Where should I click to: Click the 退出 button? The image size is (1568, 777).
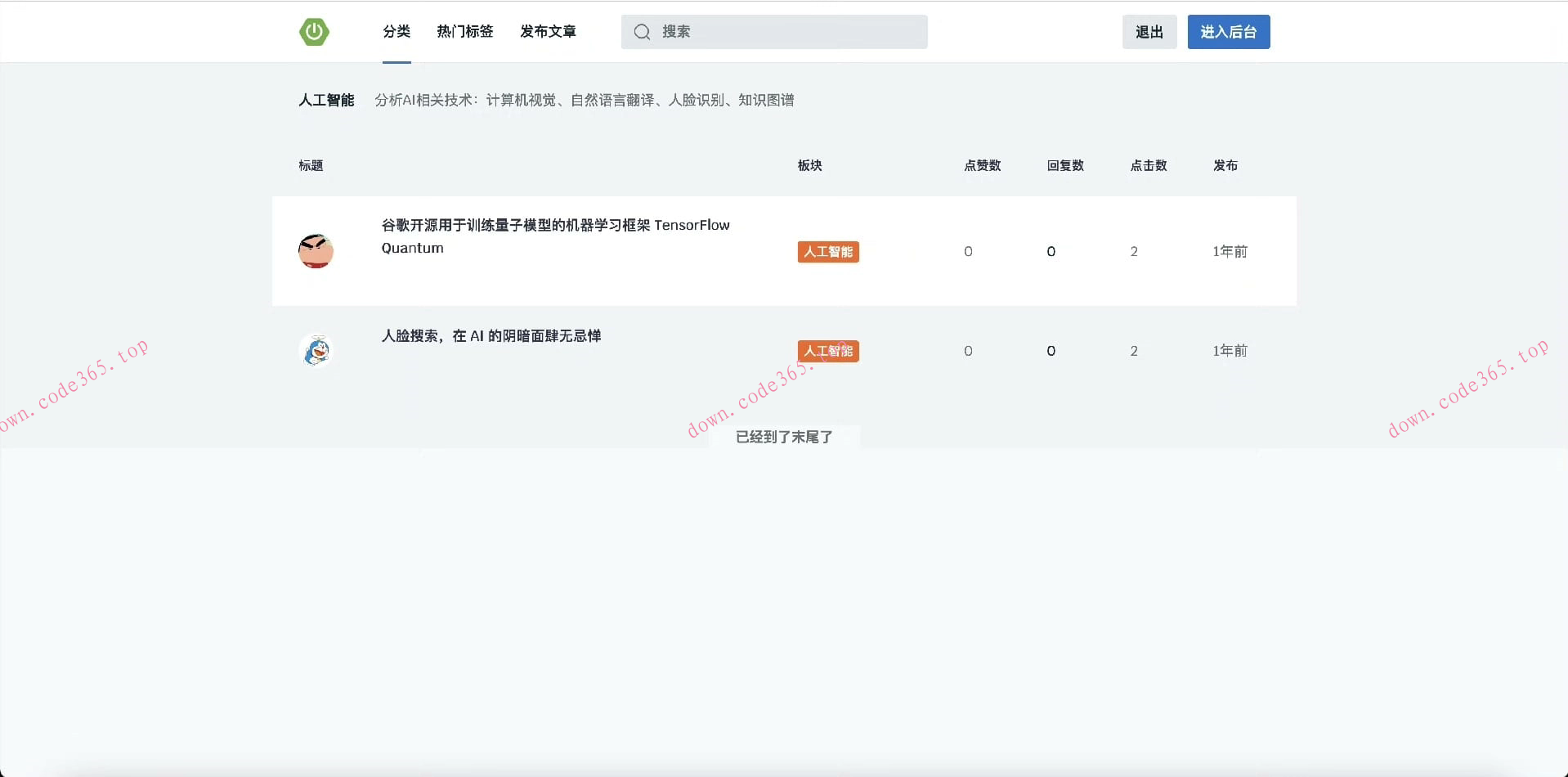point(1149,32)
